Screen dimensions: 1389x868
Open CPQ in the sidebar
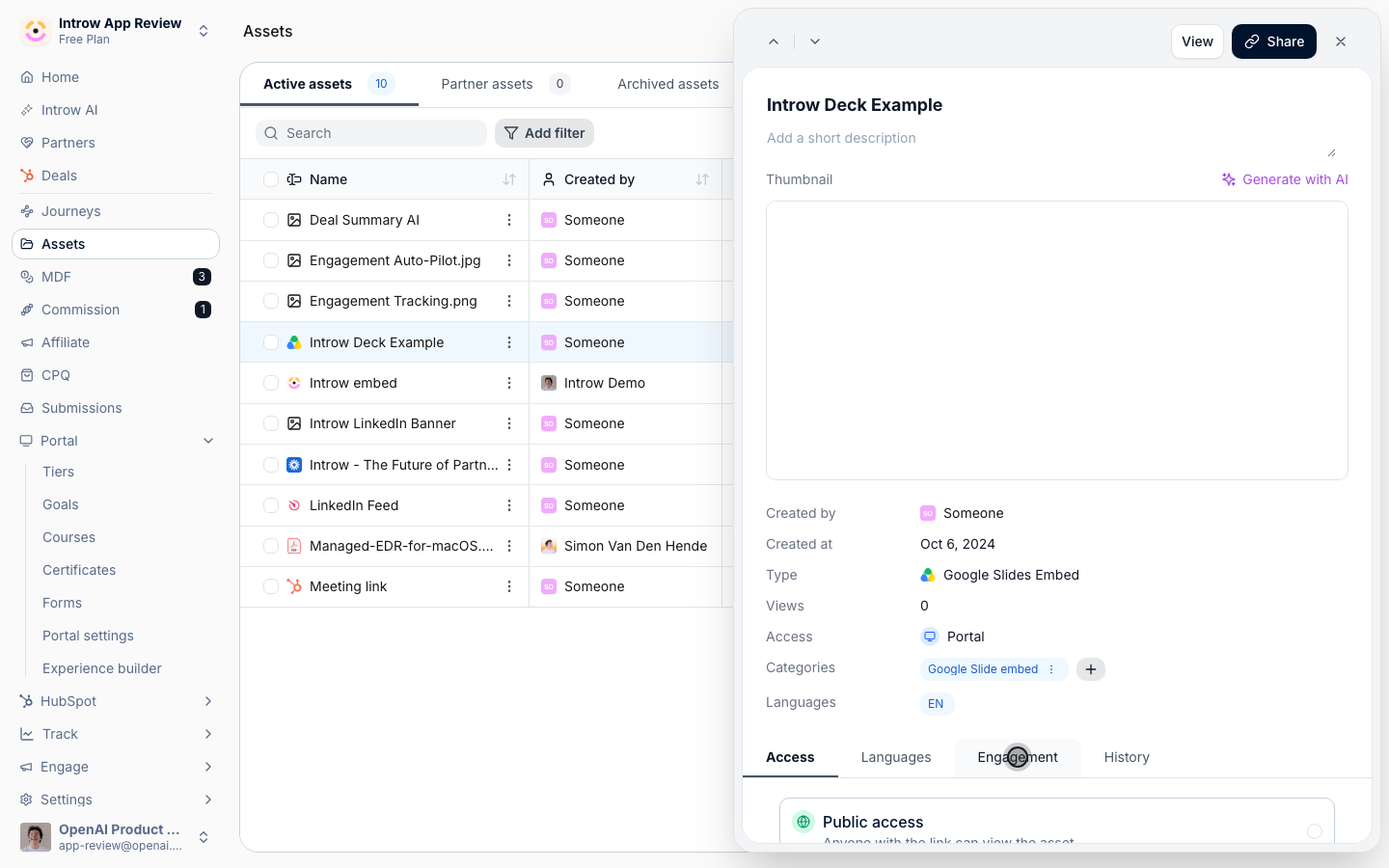coord(116,375)
